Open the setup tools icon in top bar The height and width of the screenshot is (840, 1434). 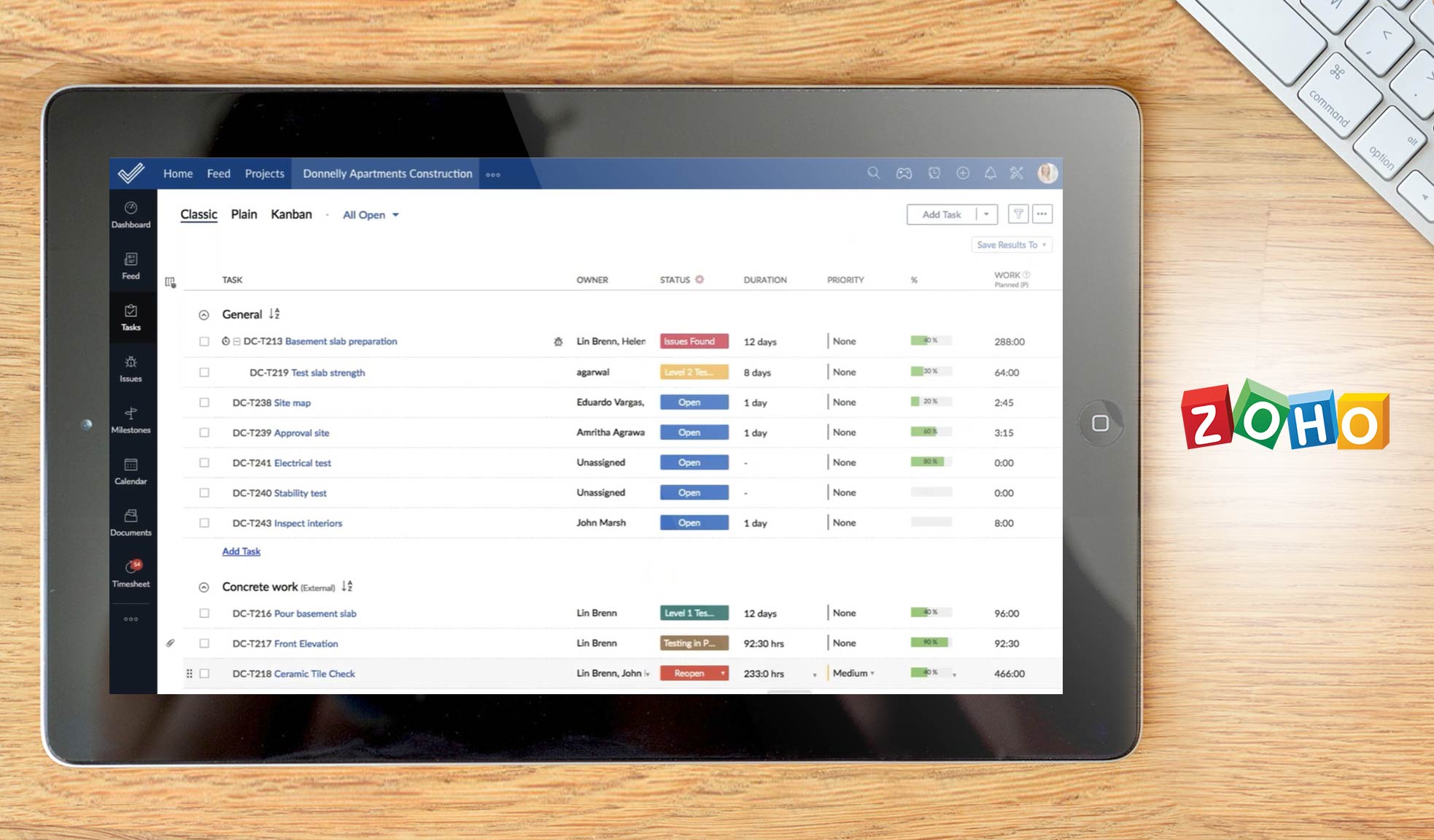(x=1017, y=174)
